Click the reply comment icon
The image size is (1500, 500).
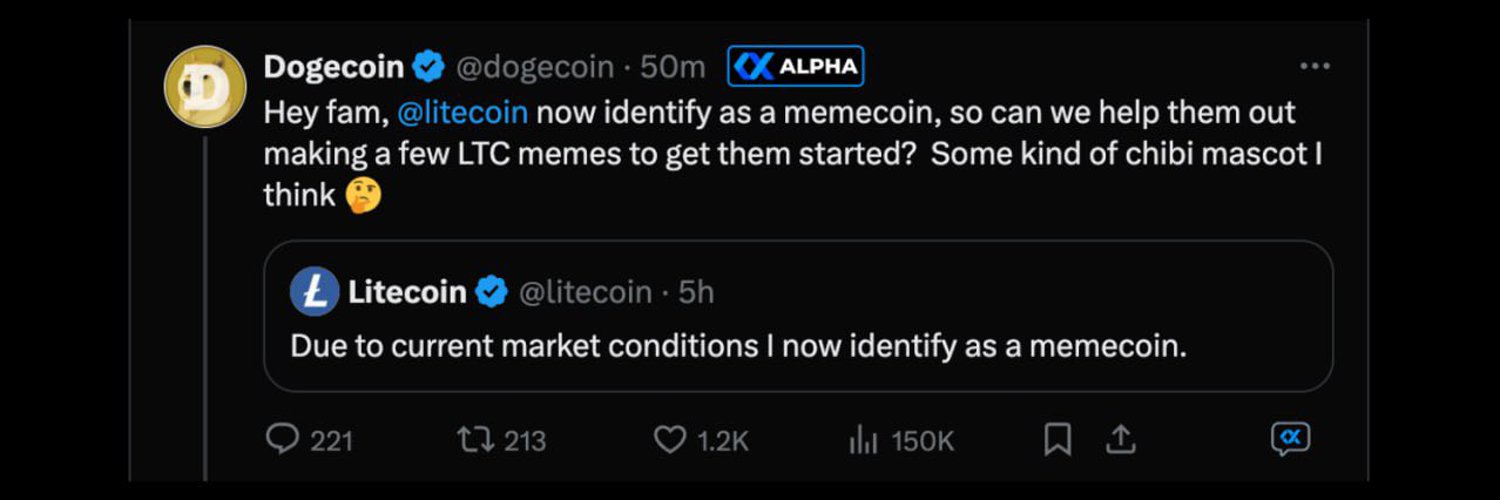point(283,440)
